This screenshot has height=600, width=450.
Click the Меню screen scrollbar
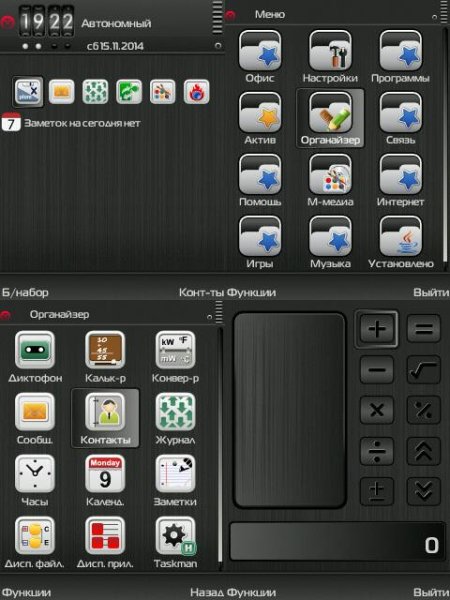[x=446, y=143]
